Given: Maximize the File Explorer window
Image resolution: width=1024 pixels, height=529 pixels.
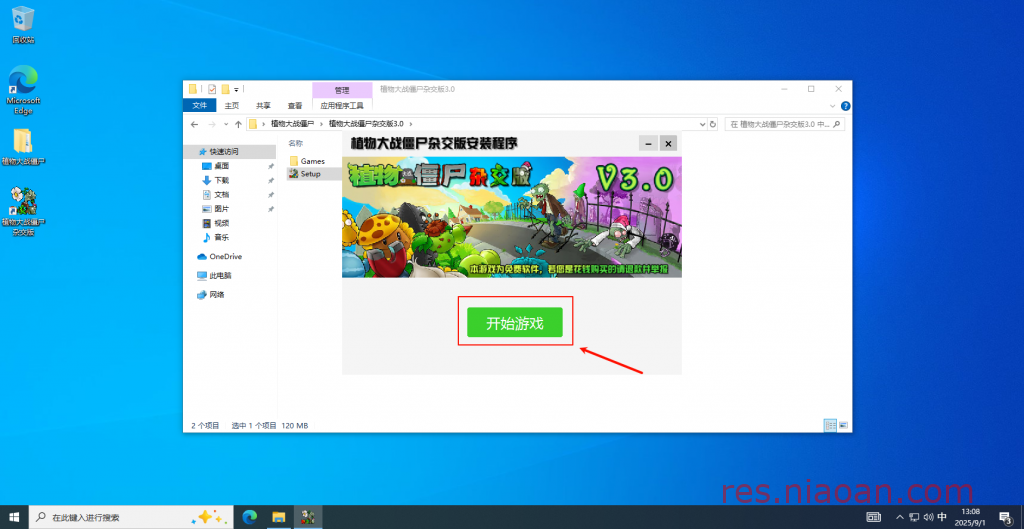Looking at the screenshot, I should (x=811, y=89).
